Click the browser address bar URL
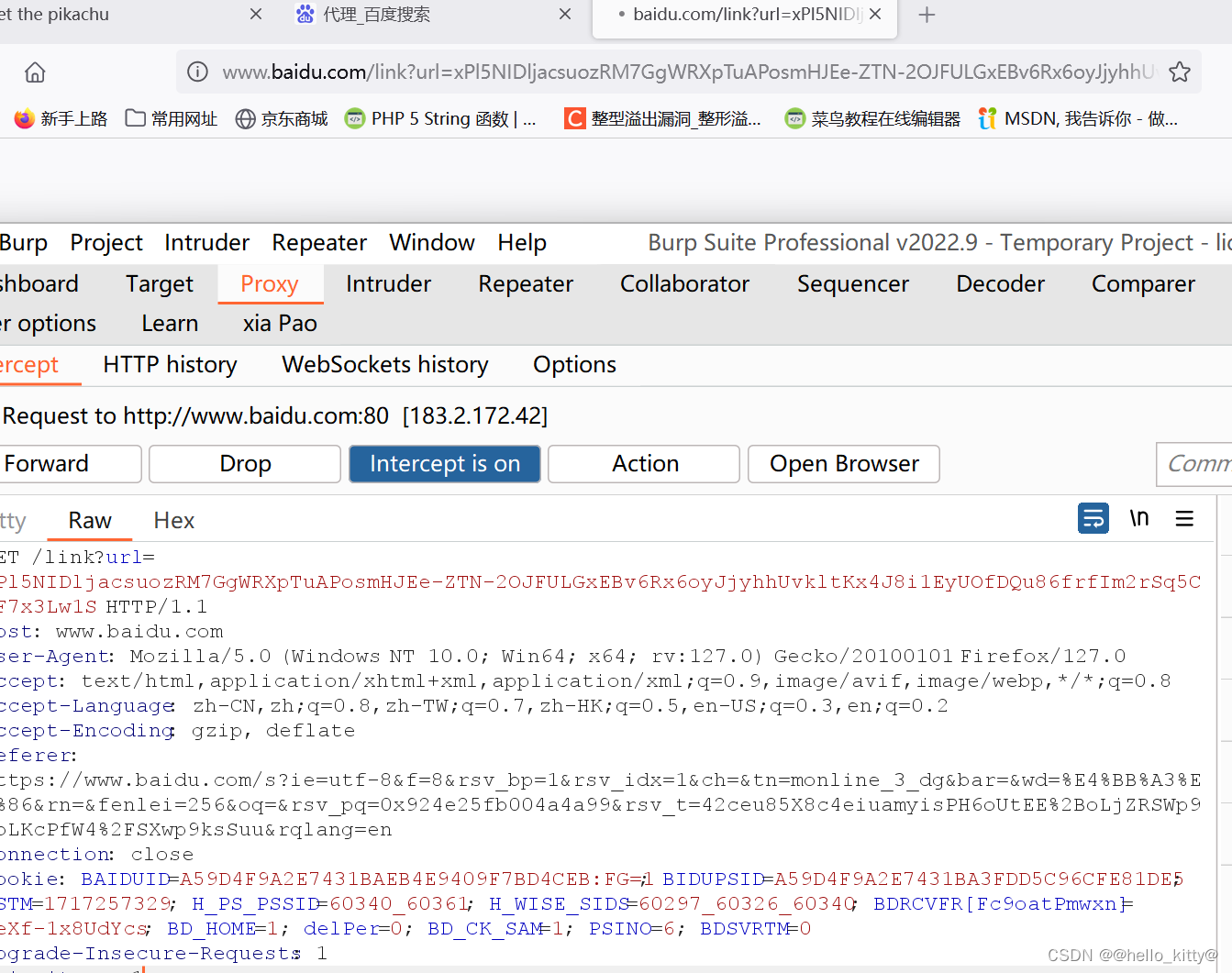Image resolution: width=1232 pixels, height=973 pixels. tap(688, 72)
